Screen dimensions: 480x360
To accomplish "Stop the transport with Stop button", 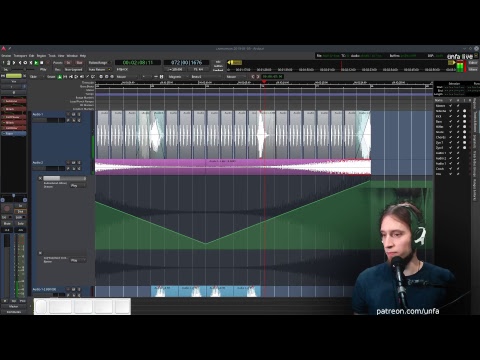I will (x=42, y=63).
